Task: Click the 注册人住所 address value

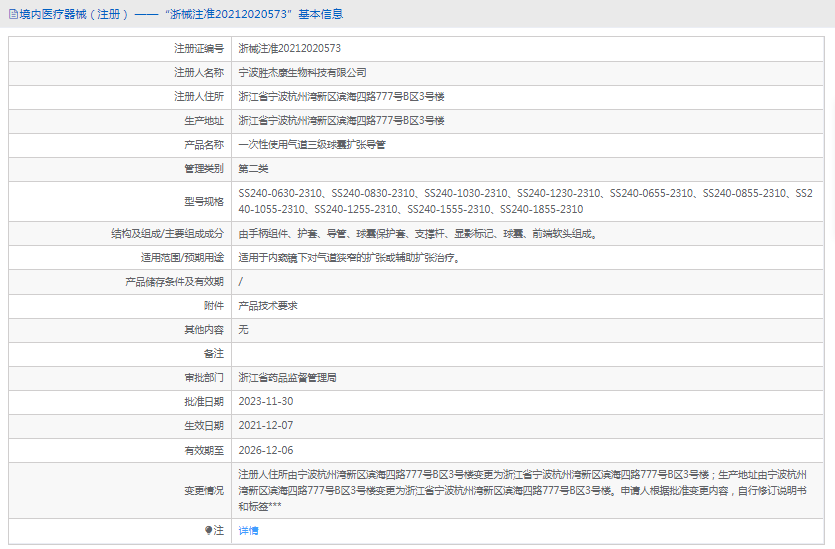Action: pyautogui.click(x=341, y=96)
